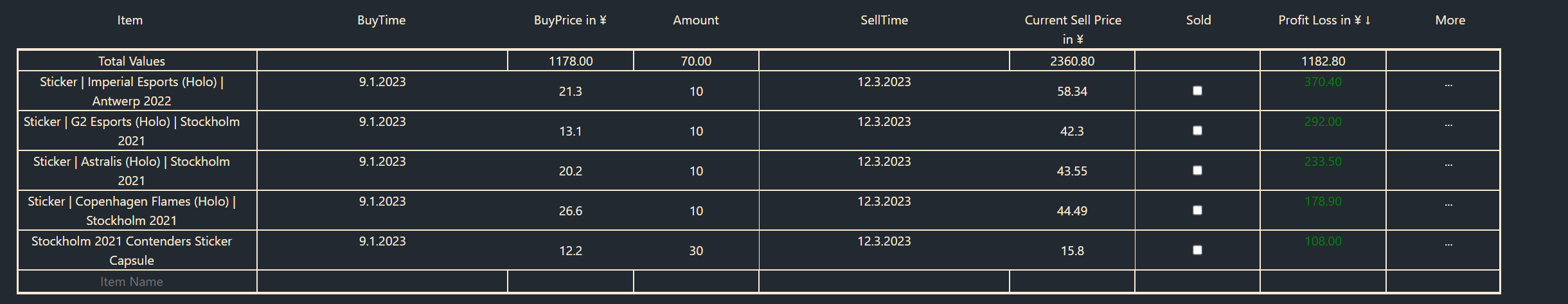
Task: Open more options for Copenhagen Flames sticker
Action: pyautogui.click(x=1448, y=204)
